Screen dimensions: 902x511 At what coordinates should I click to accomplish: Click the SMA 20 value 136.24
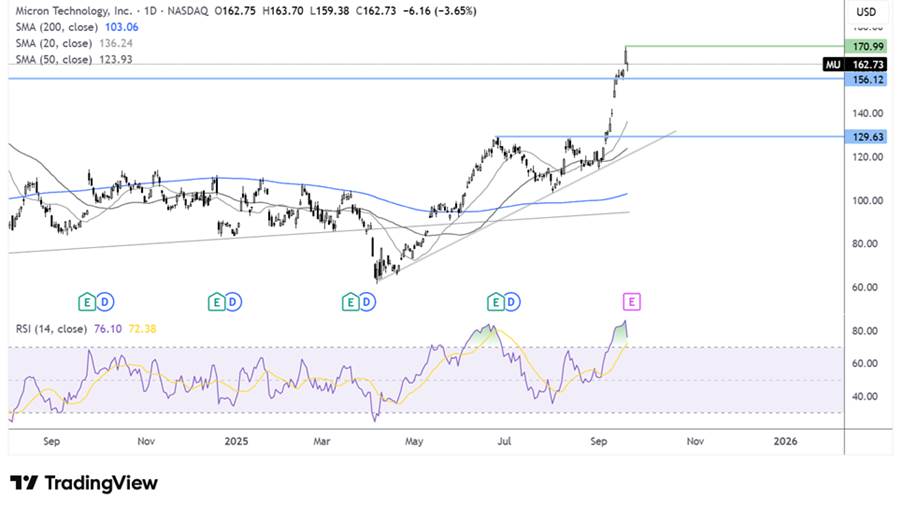click(116, 43)
